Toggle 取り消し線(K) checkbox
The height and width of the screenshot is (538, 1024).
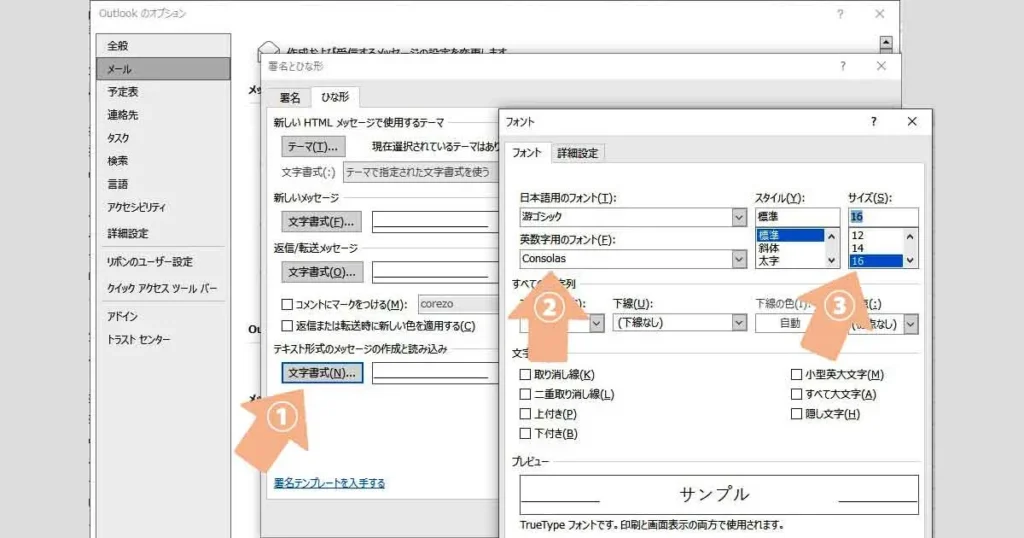(x=525, y=375)
